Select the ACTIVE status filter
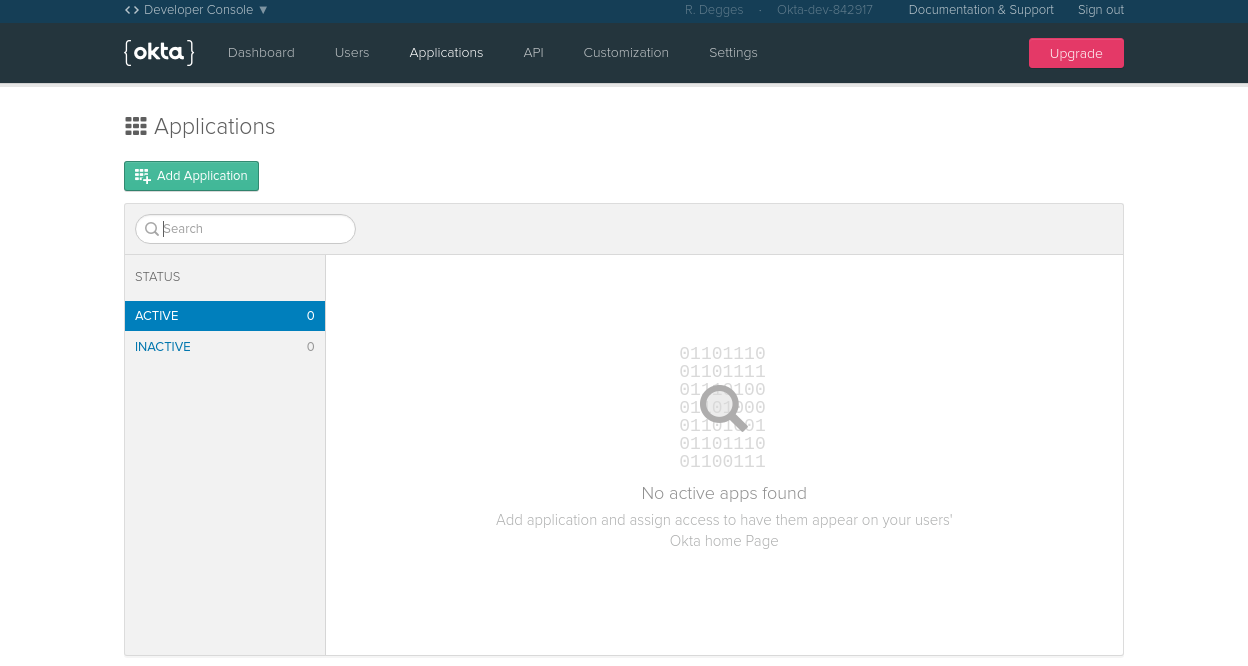The image size is (1248, 666). click(x=224, y=316)
